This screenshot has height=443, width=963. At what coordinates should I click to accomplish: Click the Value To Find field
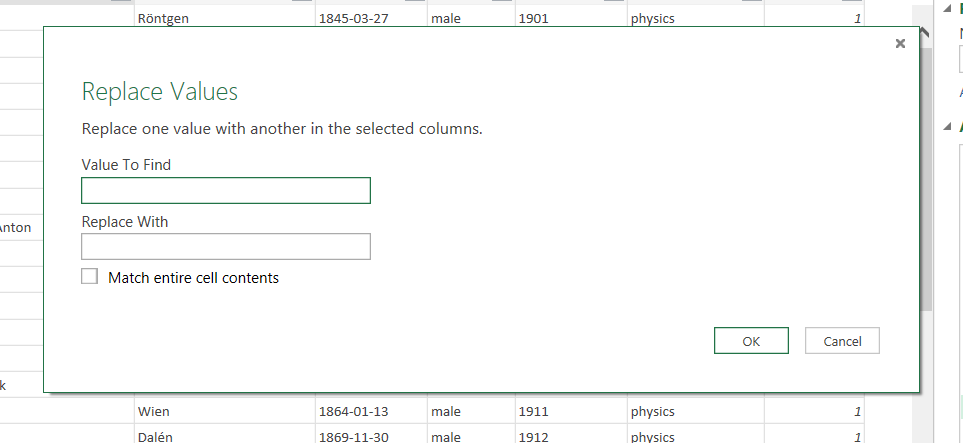tap(225, 190)
